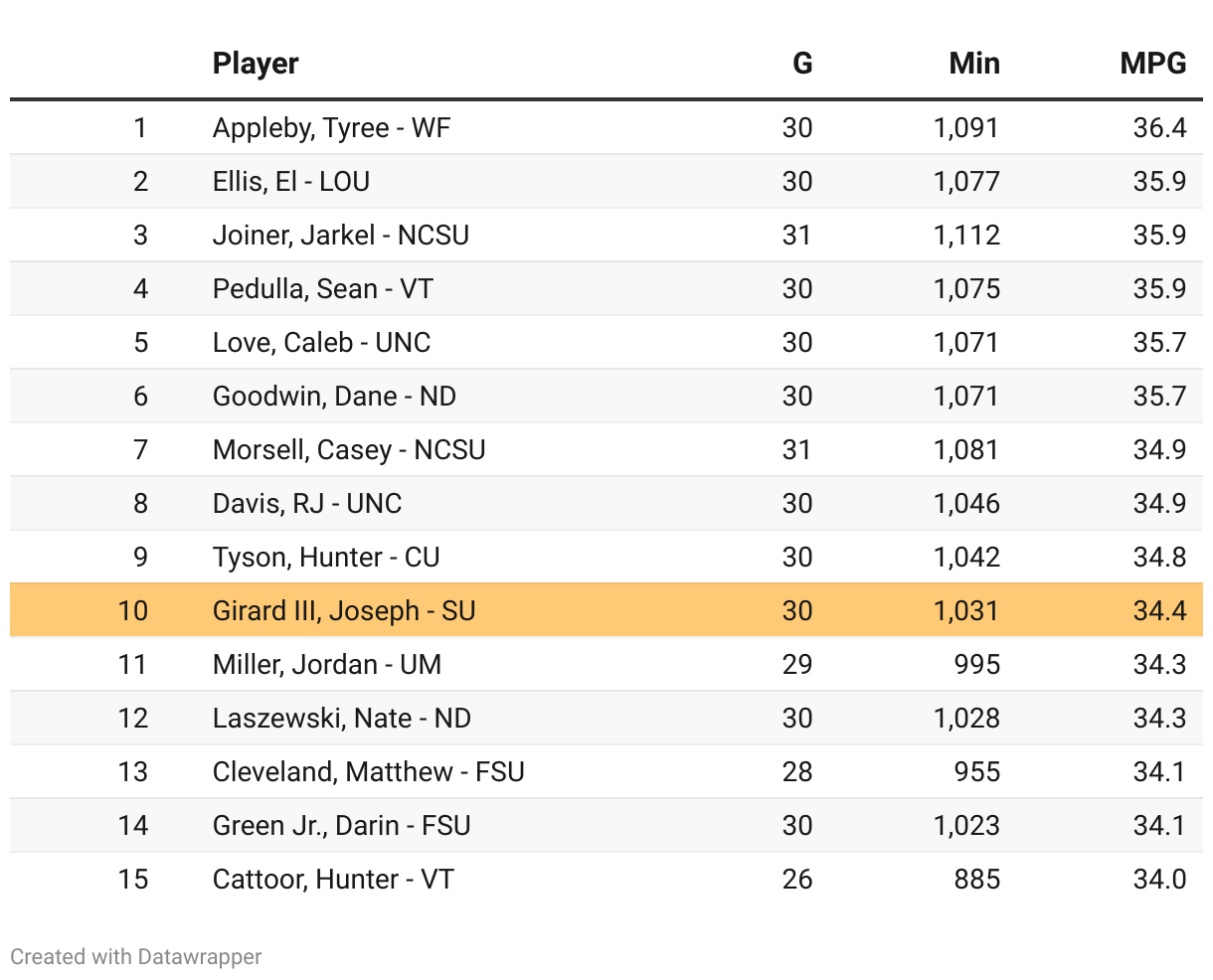
Task: Select Cleveland, Matthew - FSU player cell
Action: [x=368, y=772]
